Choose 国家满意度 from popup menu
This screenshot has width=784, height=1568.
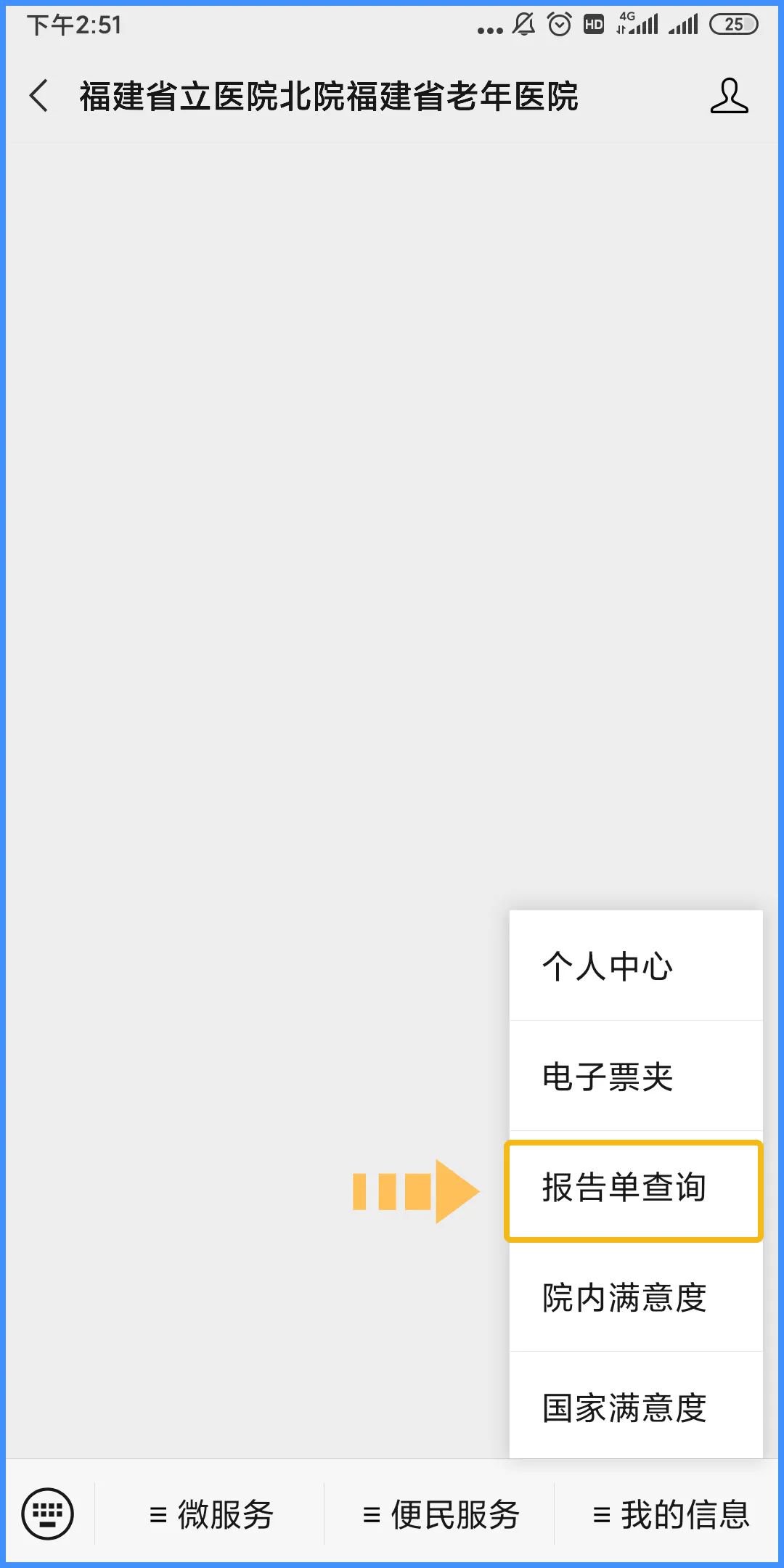tap(636, 1407)
